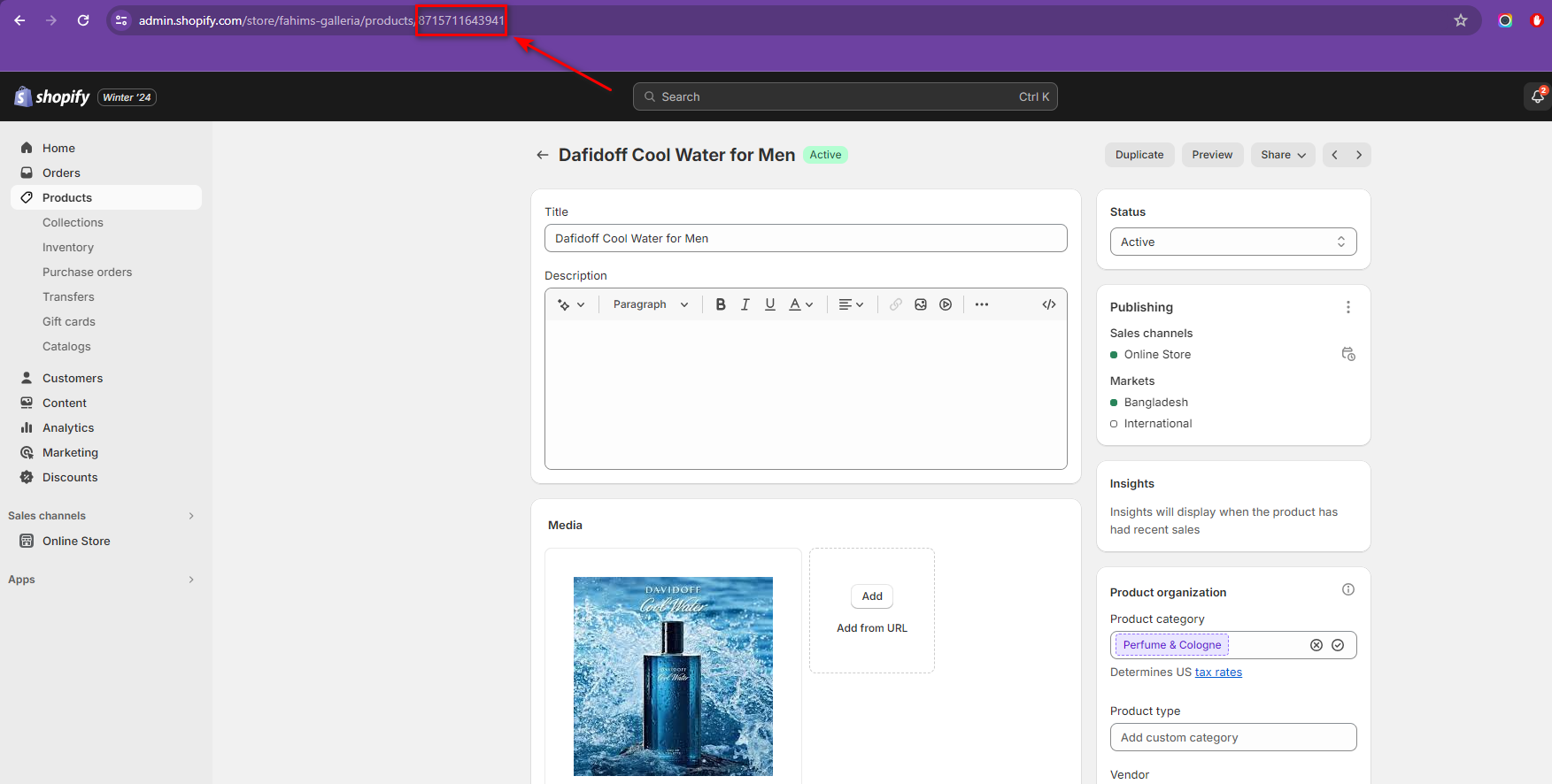Open Products in sidebar
1552x784 pixels.
106,197
